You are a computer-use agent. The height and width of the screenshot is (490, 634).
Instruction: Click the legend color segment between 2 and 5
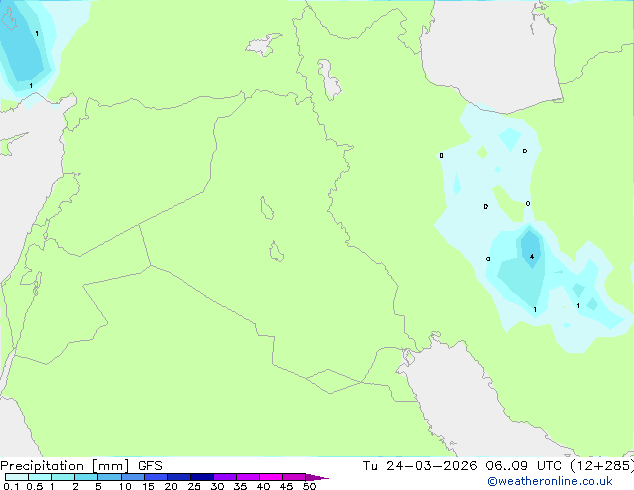86,477
